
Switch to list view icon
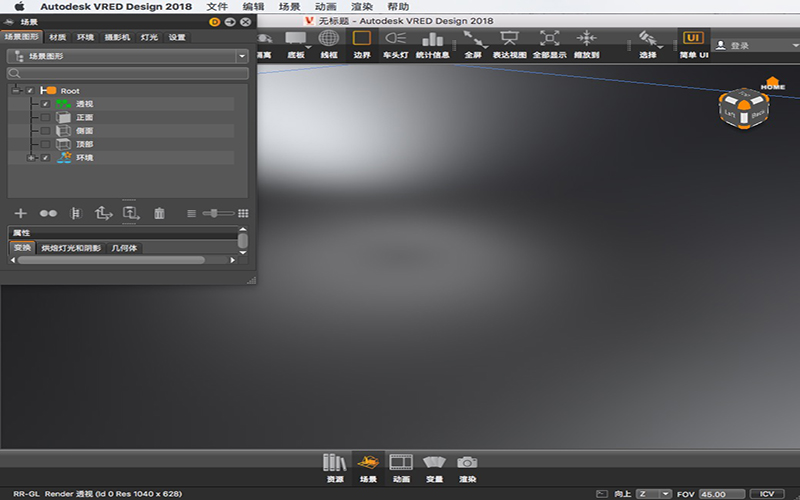[x=191, y=213]
